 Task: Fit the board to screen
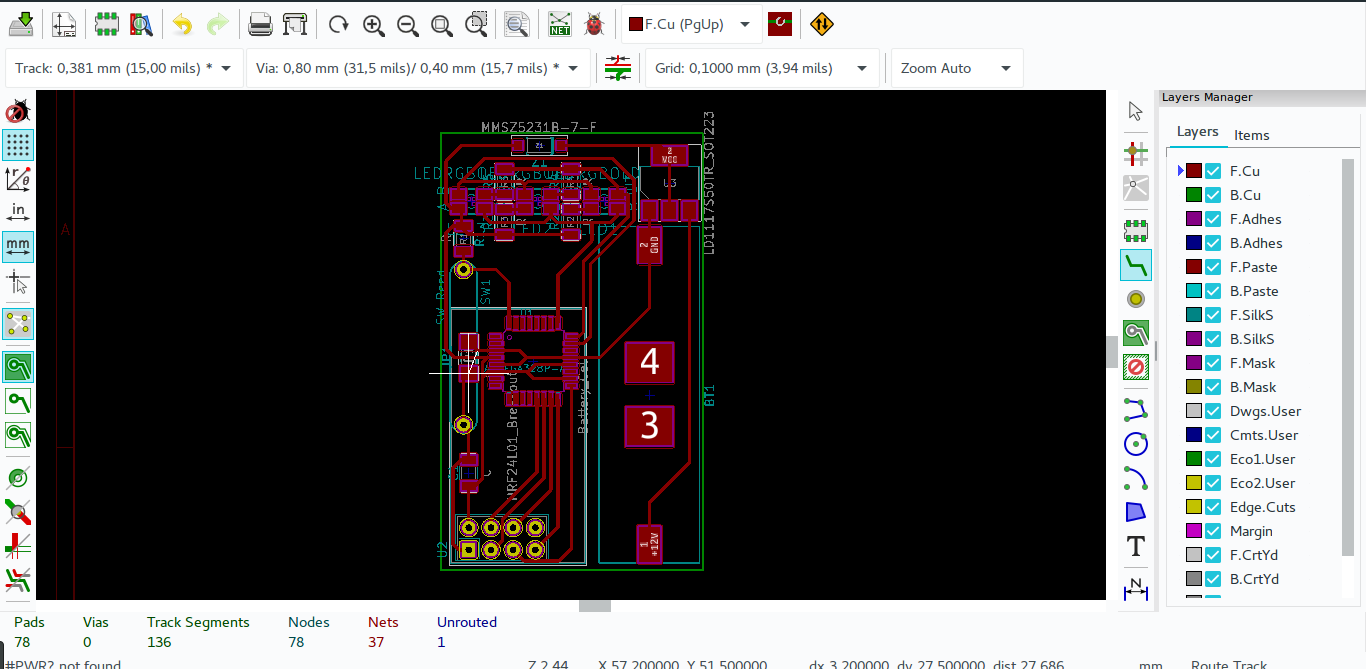[x=441, y=24]
